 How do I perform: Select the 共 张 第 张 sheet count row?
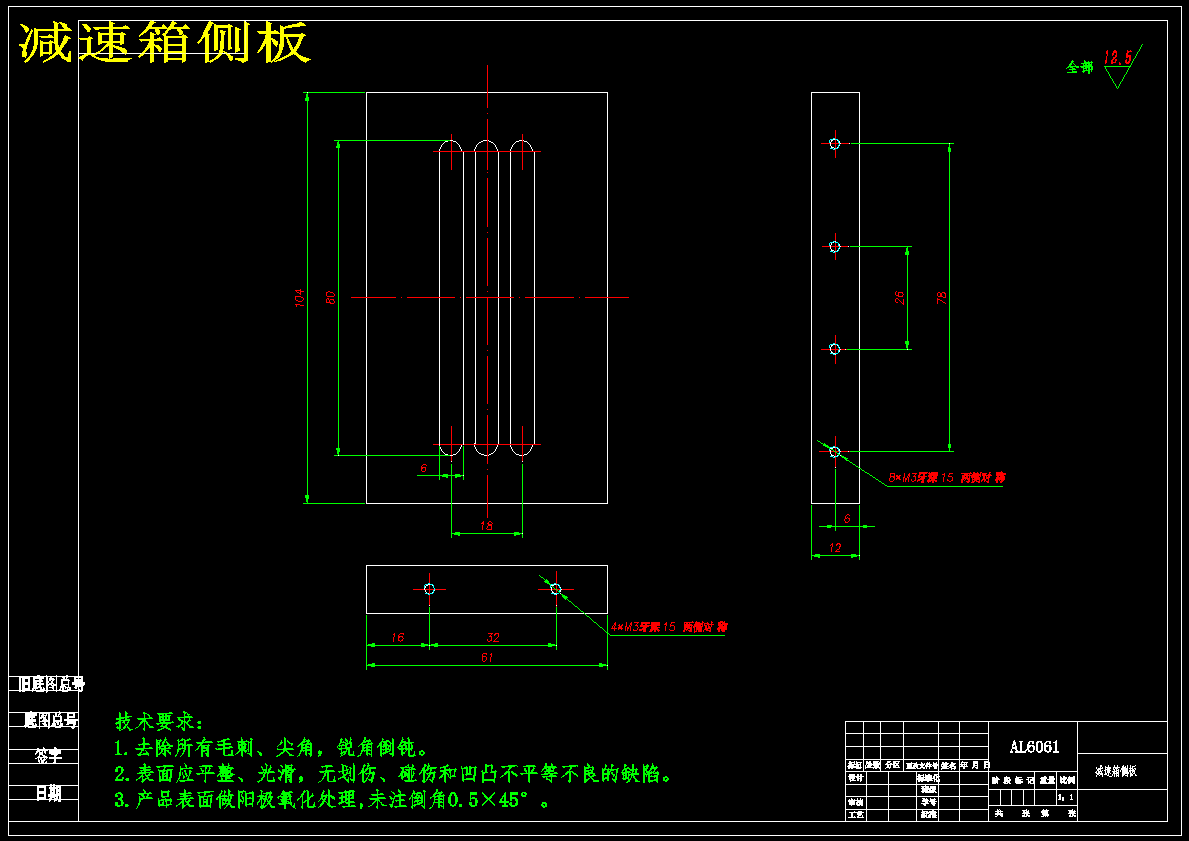pos(1034,814)
